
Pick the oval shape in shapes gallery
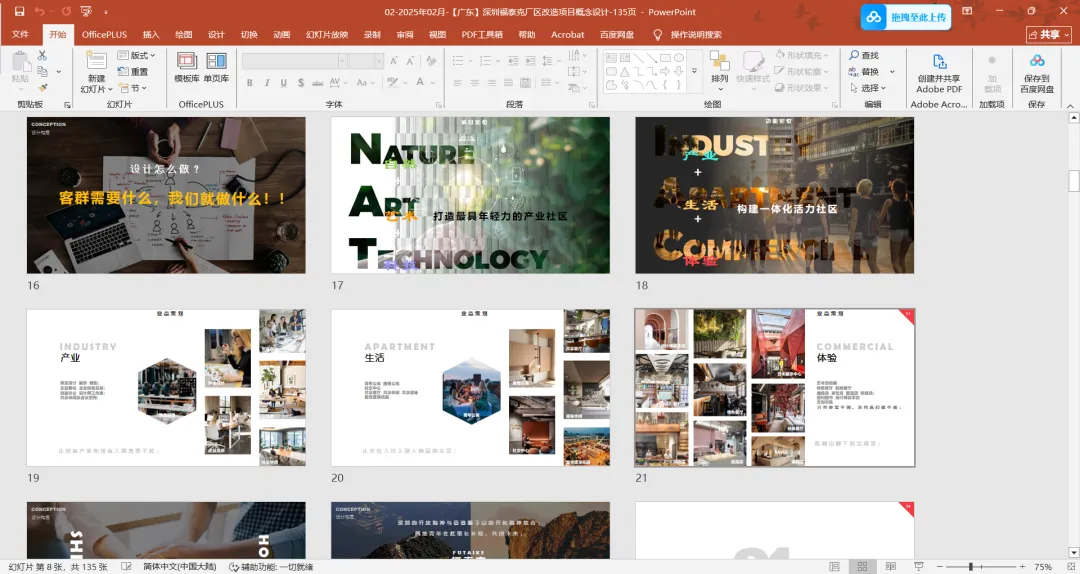678,58
